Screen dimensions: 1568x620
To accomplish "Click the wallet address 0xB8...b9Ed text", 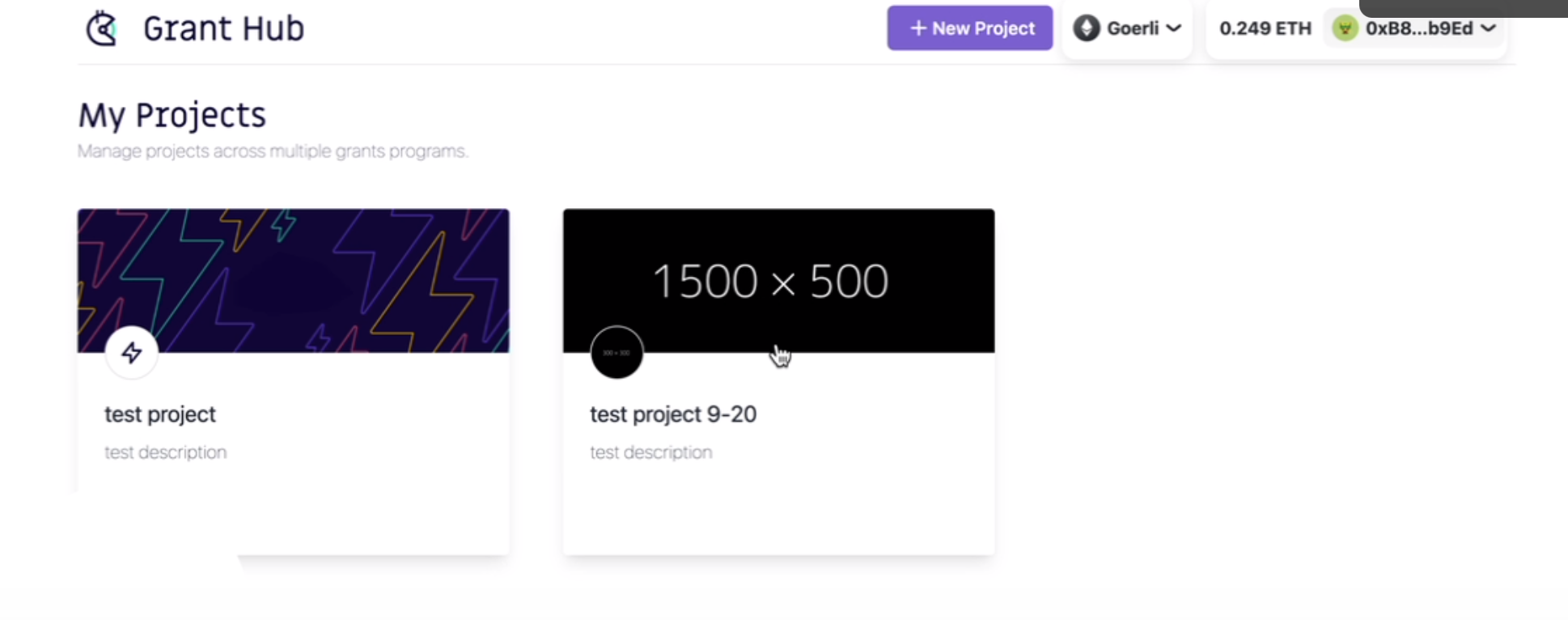I will (1419, 28).
